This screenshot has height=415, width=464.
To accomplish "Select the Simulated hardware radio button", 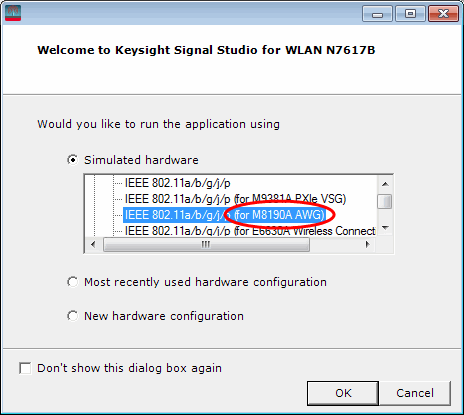I will [73, 160].
